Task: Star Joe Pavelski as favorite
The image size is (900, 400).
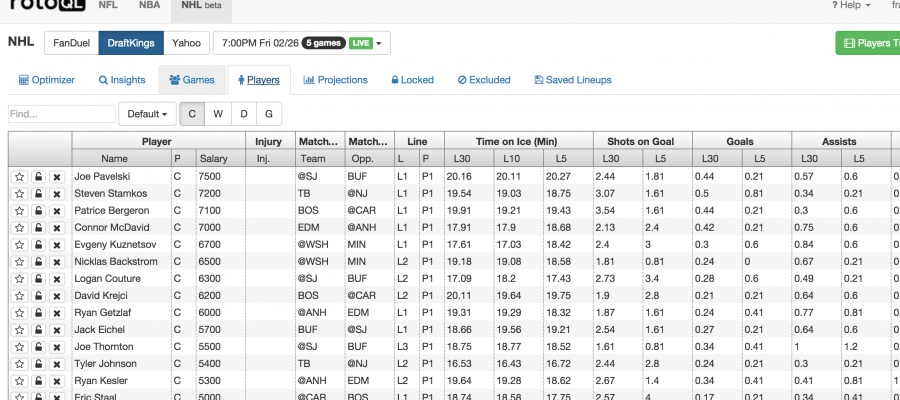Action: click(x=19, y=176)
